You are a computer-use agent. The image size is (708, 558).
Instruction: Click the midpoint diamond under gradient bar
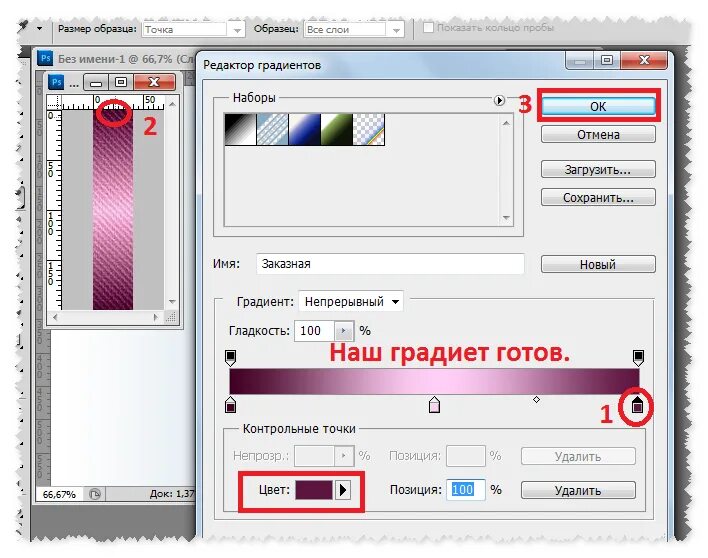click(x=536, y=400)
